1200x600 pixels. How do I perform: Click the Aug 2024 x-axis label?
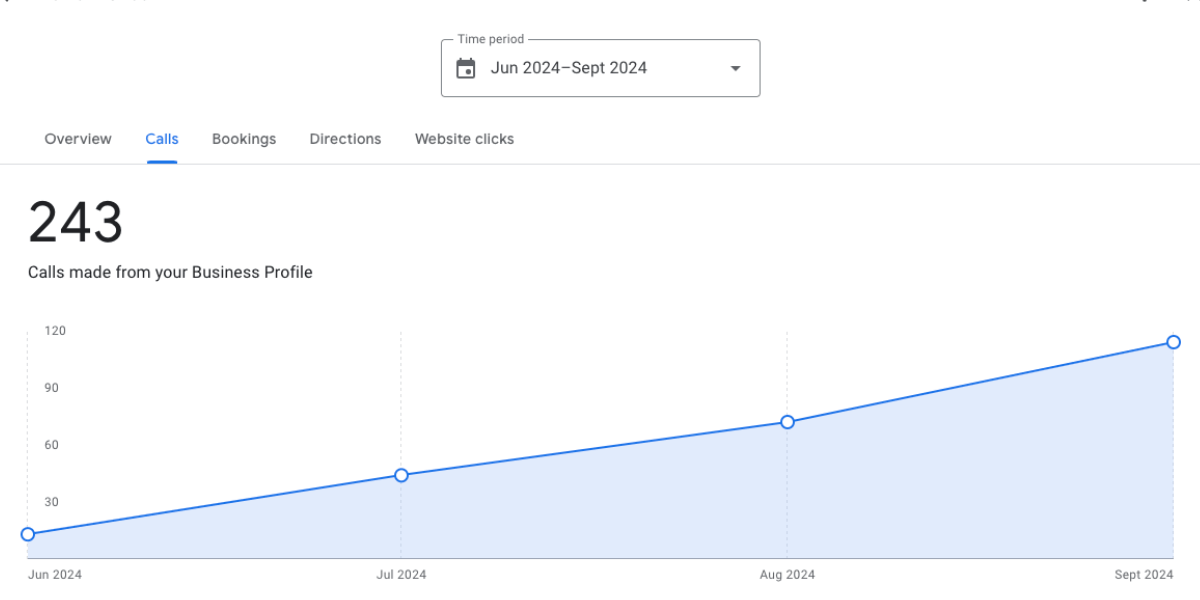click(787, 574)
